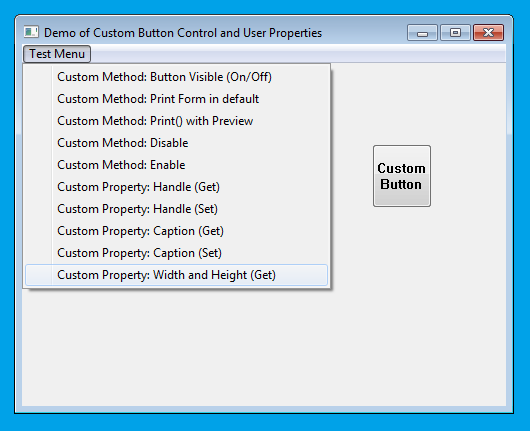Close the Custom Button demo window
530x431 pixels.
pos(488,33)
